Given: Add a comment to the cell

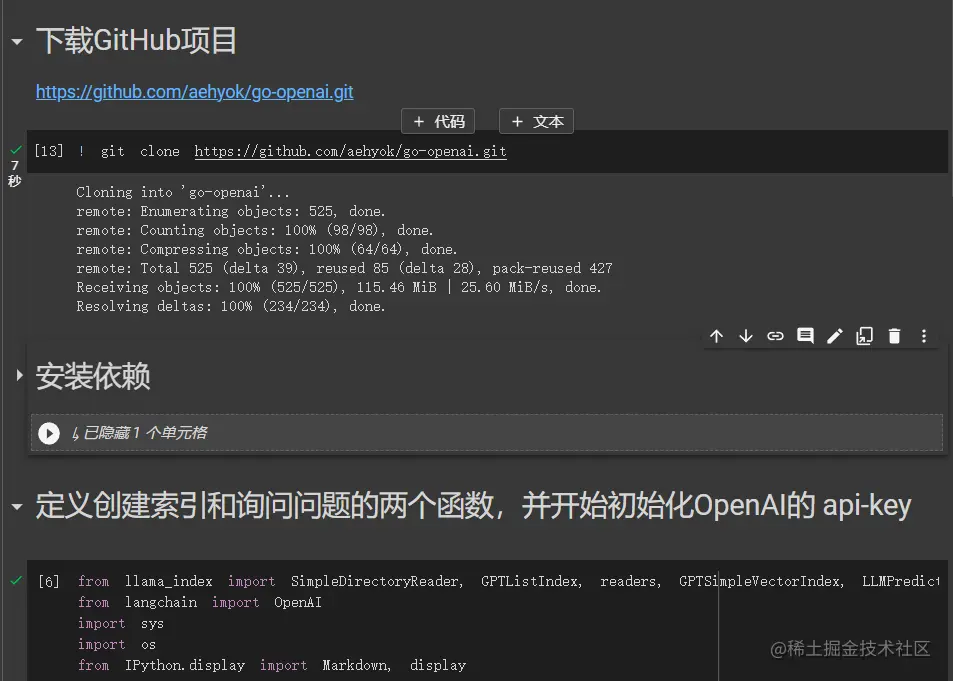Looking at the screenshot, I should point(805,336).
